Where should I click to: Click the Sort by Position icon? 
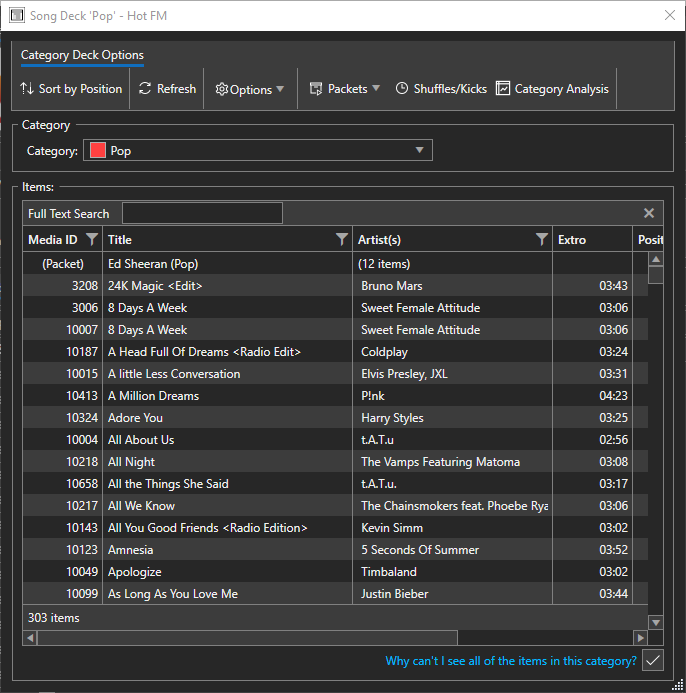[x=27, y=89]
